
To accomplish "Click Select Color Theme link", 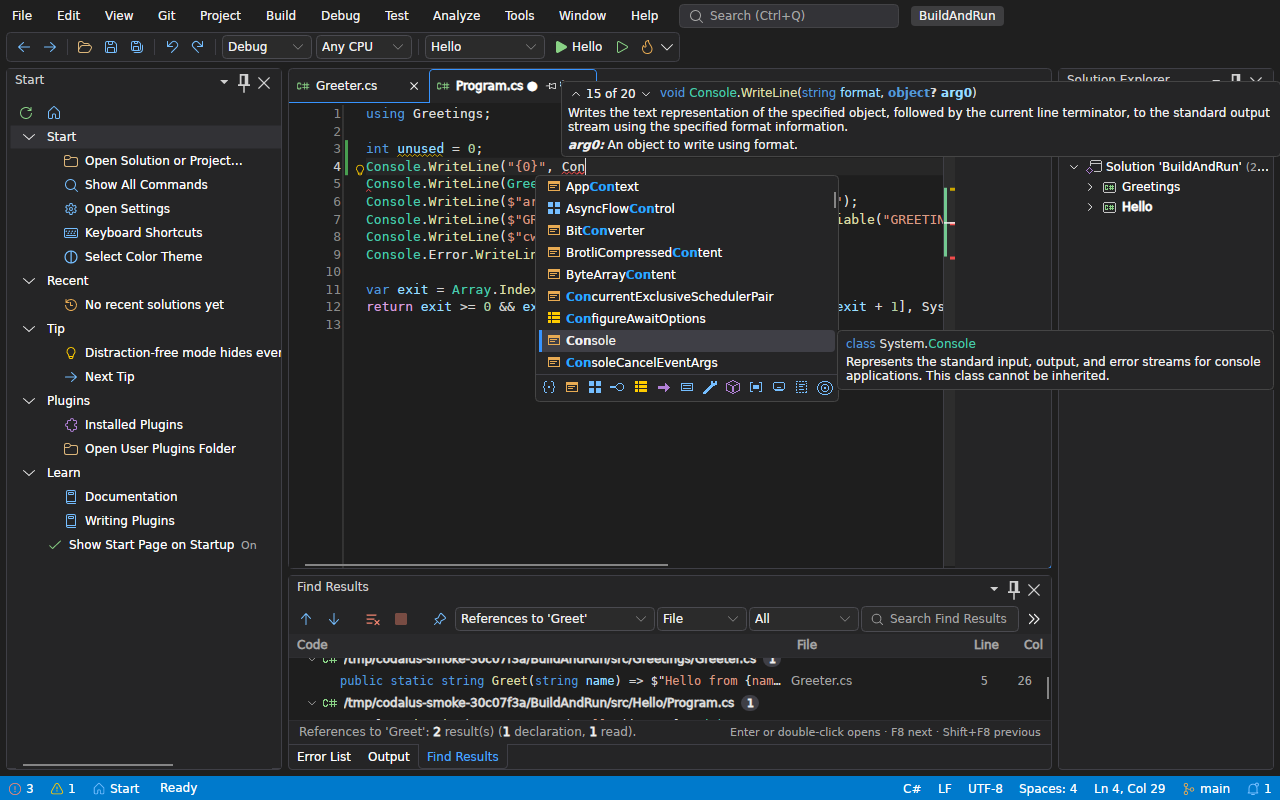I will point(143,257).
